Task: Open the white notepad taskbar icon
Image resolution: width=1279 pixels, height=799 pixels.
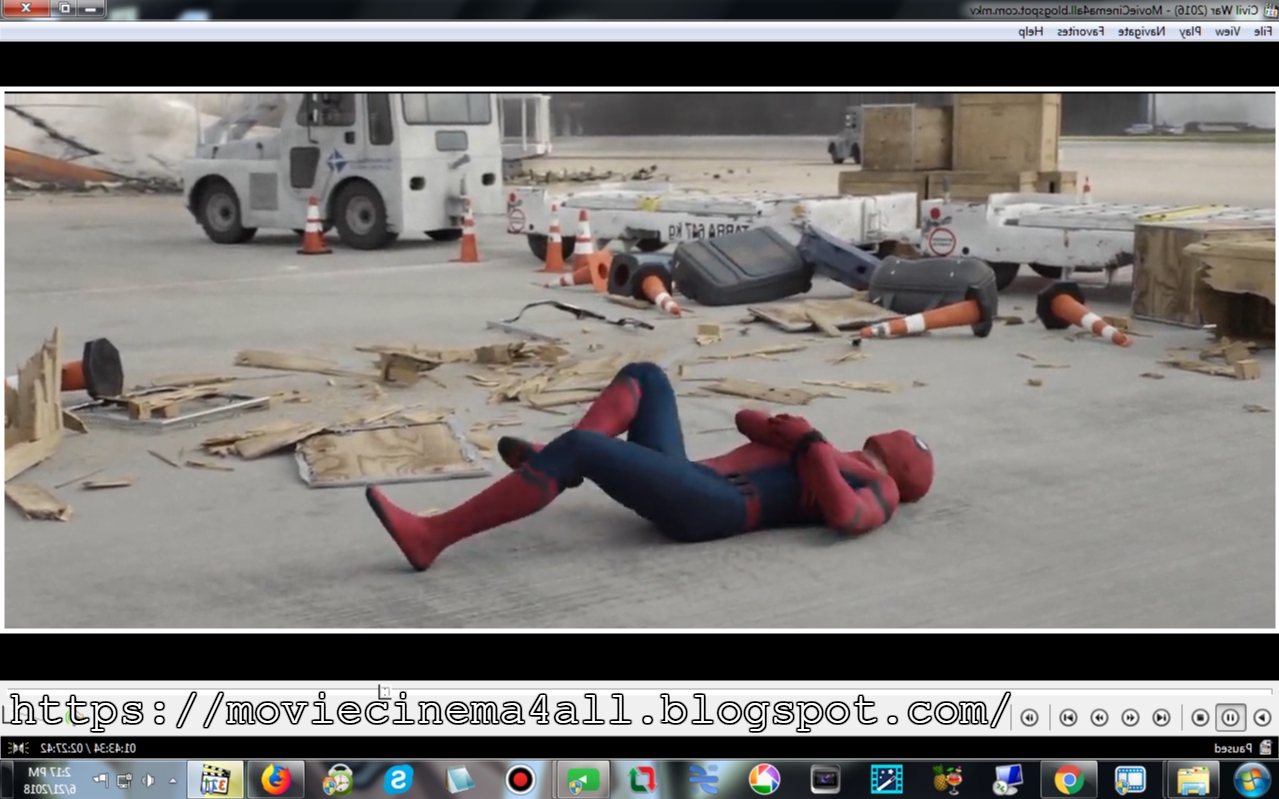Action: [x=459, y=779]
